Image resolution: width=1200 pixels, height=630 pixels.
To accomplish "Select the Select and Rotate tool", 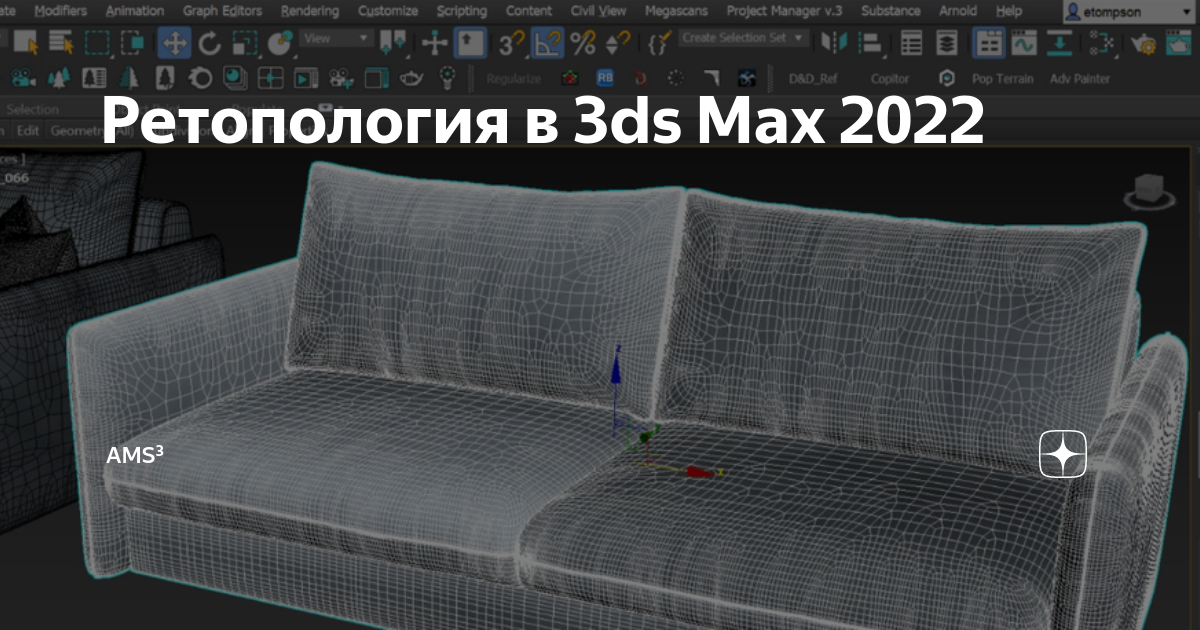I will pos(209,42).
